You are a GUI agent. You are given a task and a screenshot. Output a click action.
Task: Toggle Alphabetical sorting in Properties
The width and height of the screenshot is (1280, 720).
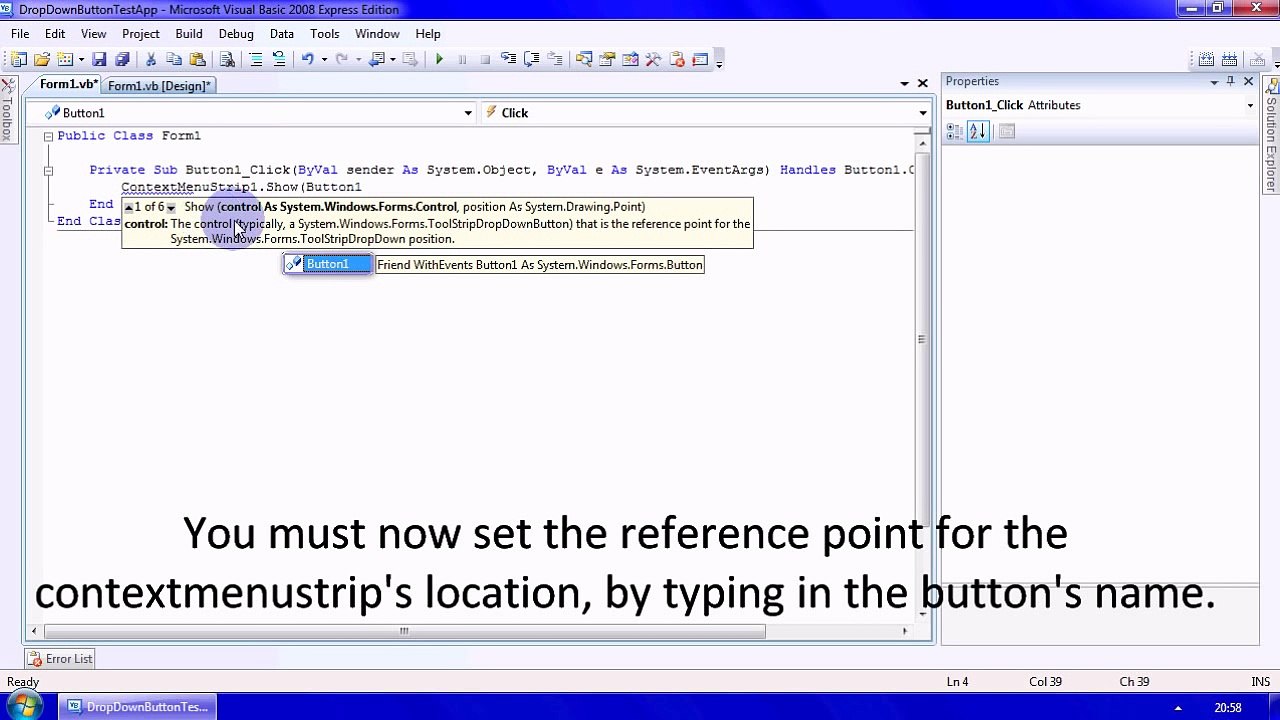[x=978, y=131]
